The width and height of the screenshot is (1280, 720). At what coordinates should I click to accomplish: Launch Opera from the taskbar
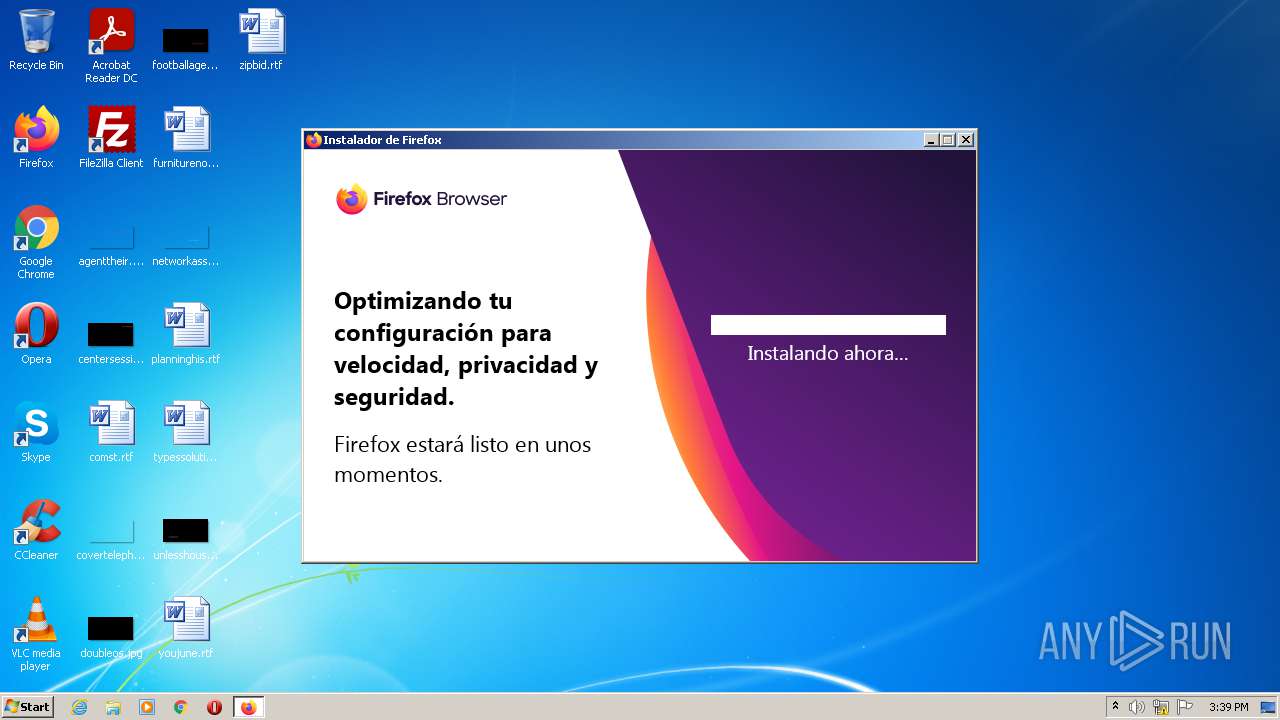point(214,707)
